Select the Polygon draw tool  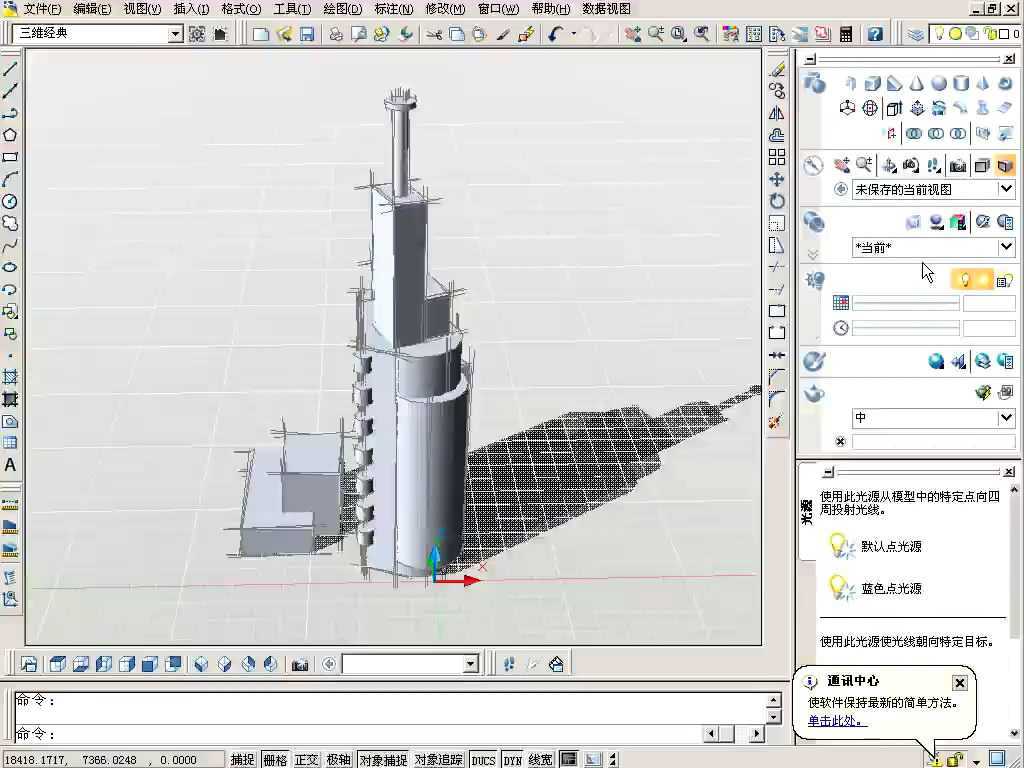click(10, 135)
